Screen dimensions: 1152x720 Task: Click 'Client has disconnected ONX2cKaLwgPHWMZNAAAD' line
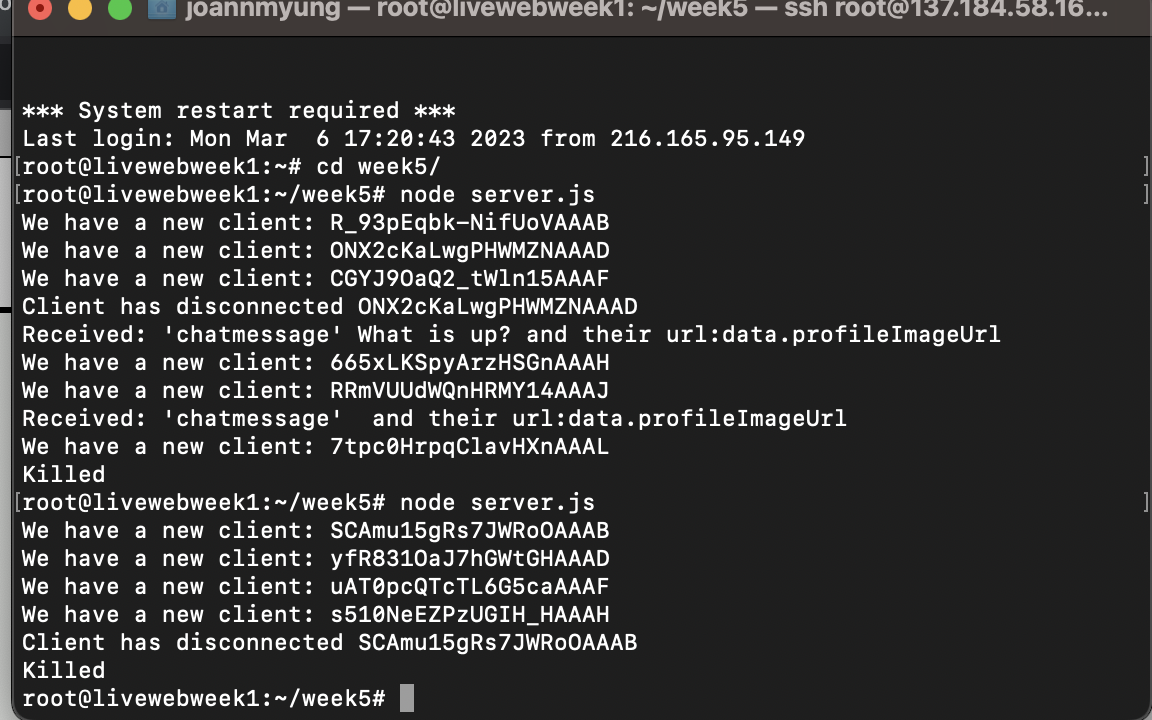329,306
